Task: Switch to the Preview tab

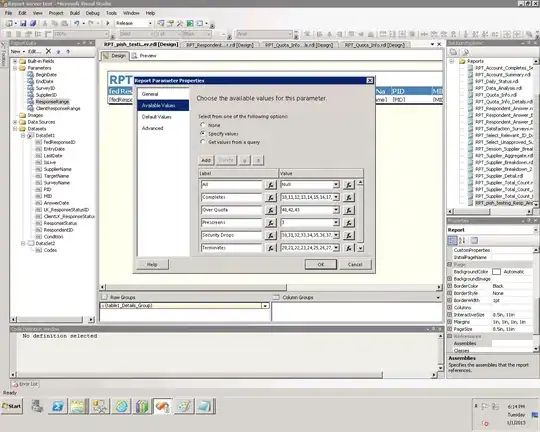Action: [x=144, y=56]
